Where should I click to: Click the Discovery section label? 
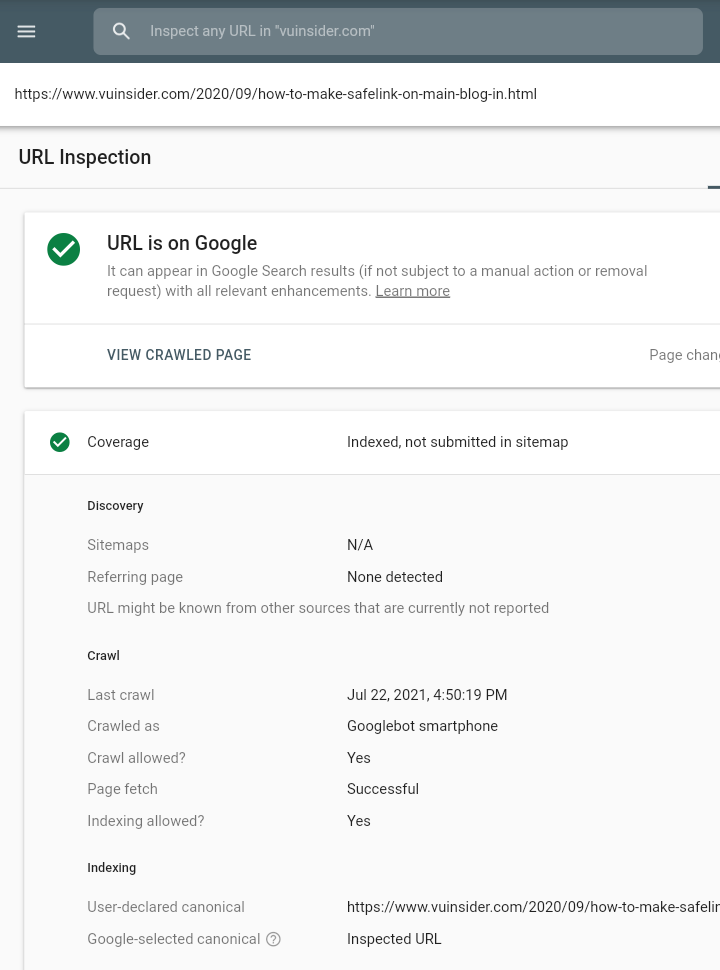coord(115,506)
